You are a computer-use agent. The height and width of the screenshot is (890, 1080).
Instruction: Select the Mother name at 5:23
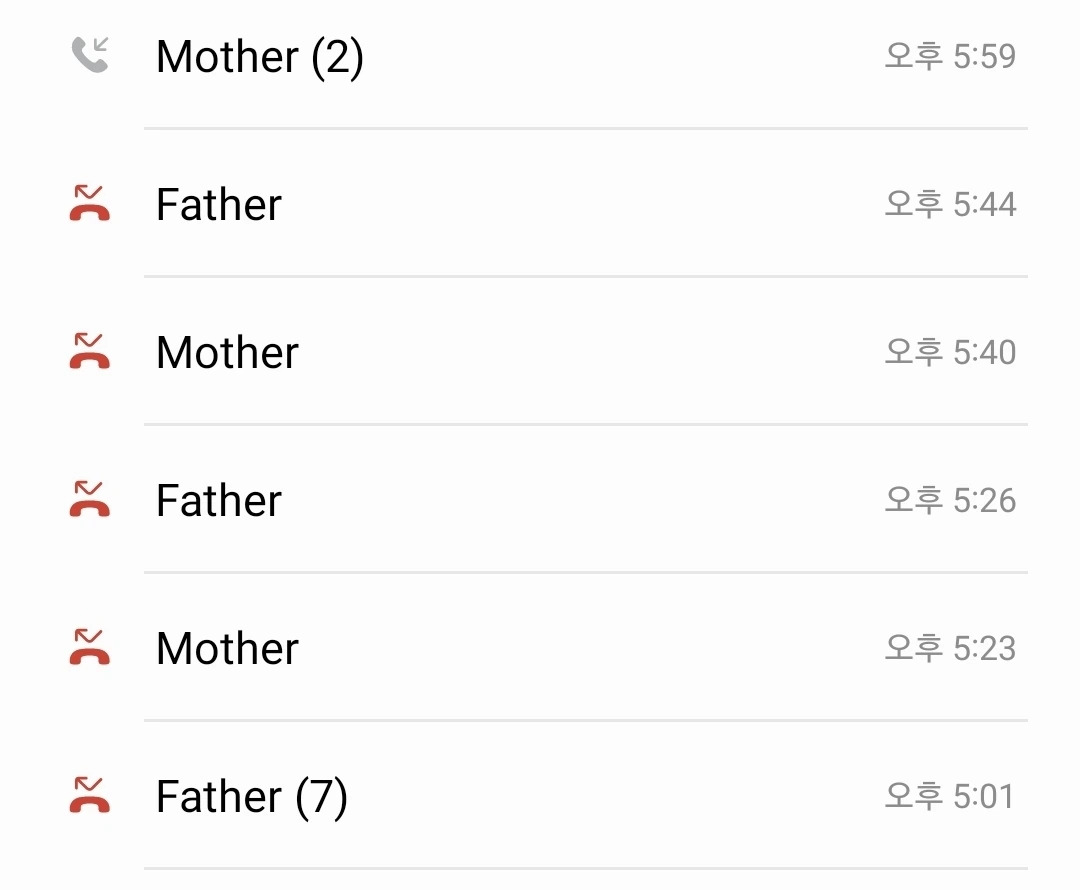(227, 649)
